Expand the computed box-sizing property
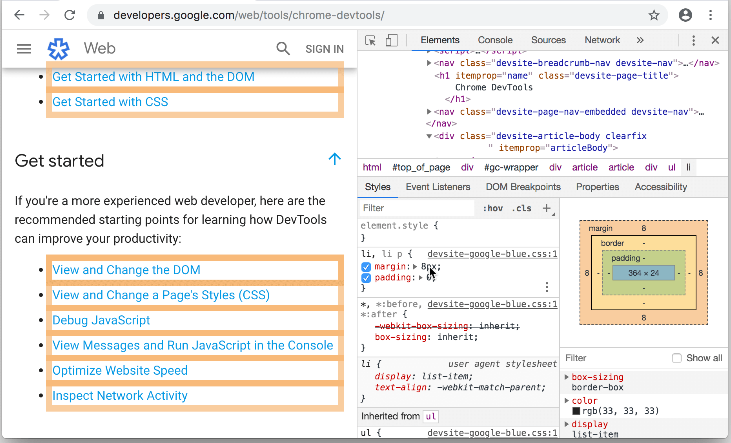 pos(566,377)
